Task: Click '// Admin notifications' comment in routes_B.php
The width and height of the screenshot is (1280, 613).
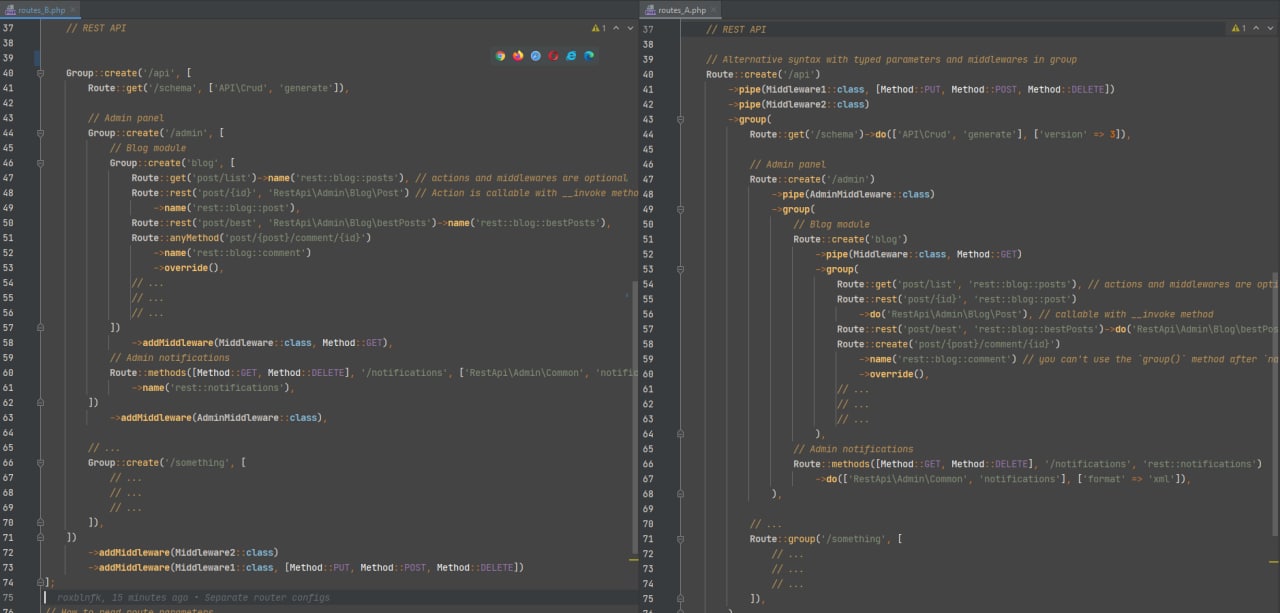Action: (170, 358)
